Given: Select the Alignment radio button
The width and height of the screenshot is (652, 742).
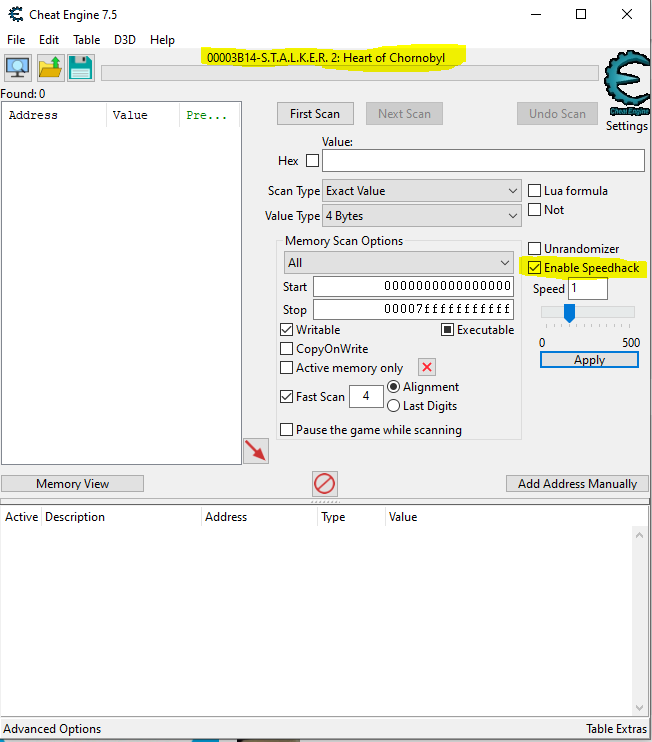Looking at the screenshot, I should pos(393,387).
